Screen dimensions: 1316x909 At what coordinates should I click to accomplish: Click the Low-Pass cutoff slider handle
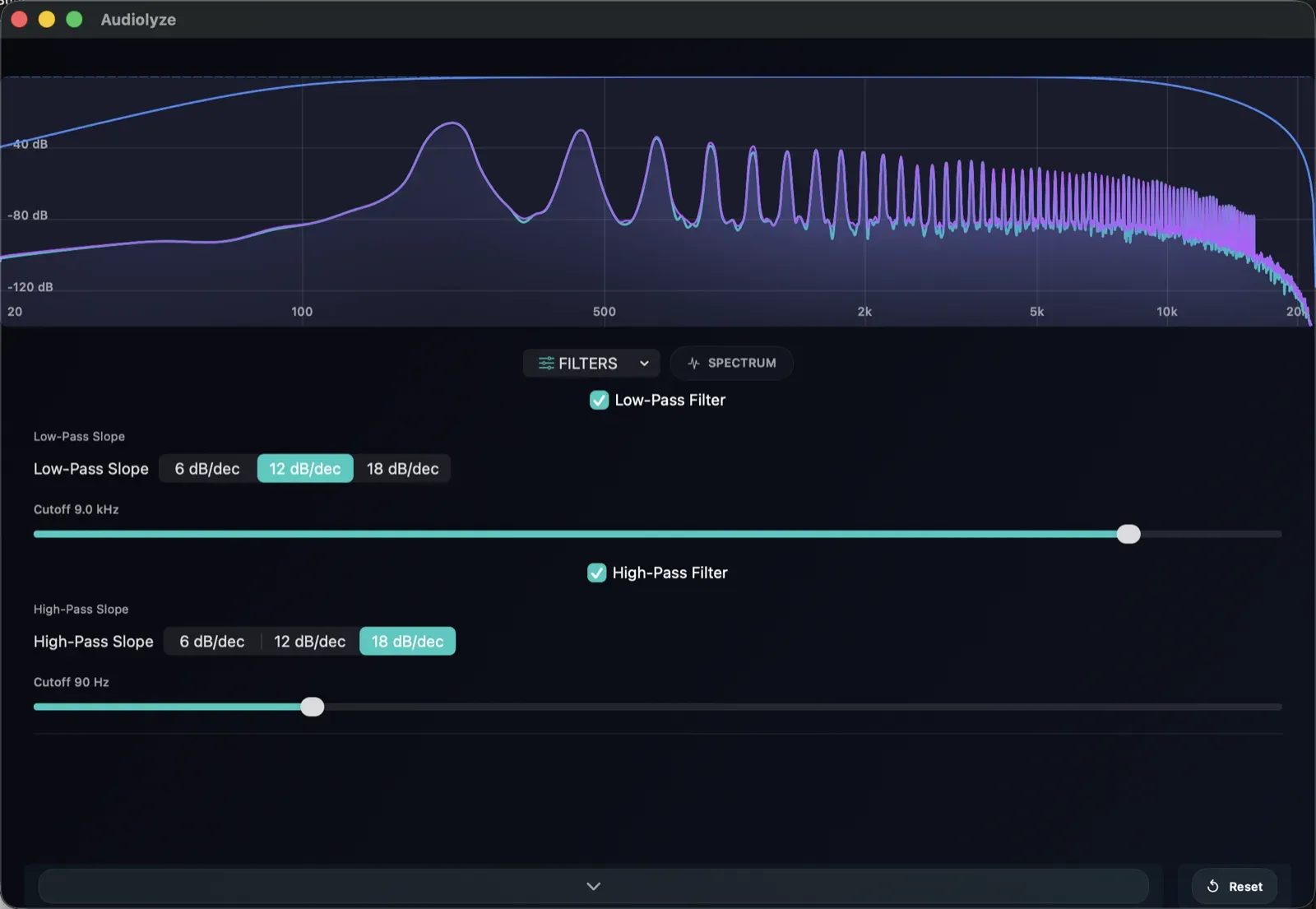pos(1128,535)
